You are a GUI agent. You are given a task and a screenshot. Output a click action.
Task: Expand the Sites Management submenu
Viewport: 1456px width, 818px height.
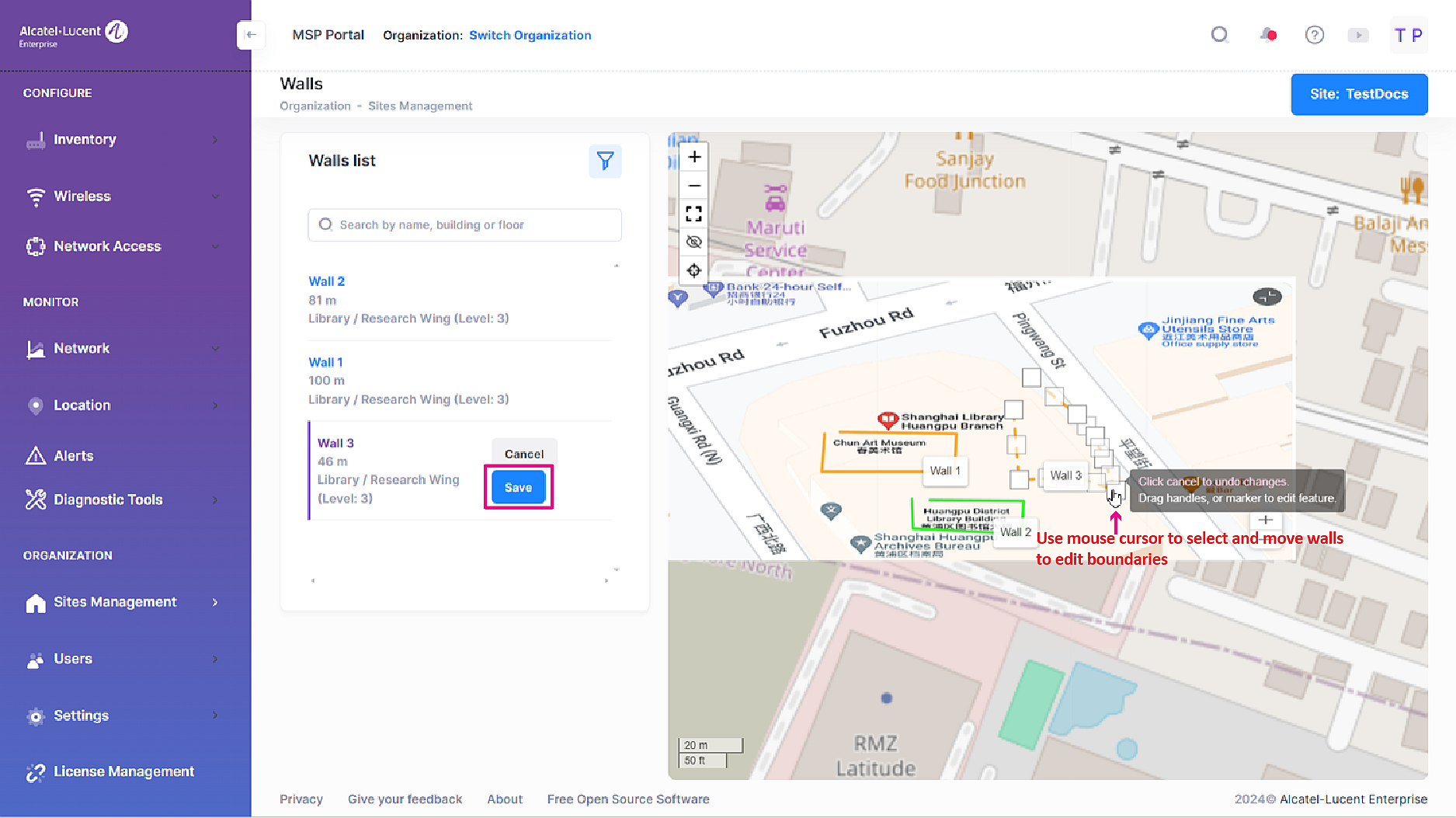[x=123, y=602]
